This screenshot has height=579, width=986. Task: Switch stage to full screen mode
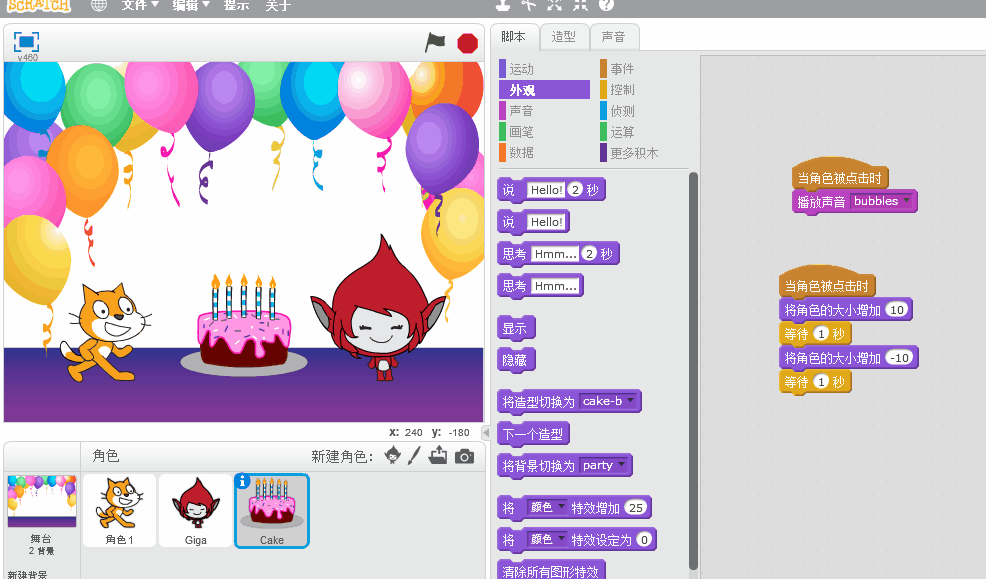click(x=26, y=42)
